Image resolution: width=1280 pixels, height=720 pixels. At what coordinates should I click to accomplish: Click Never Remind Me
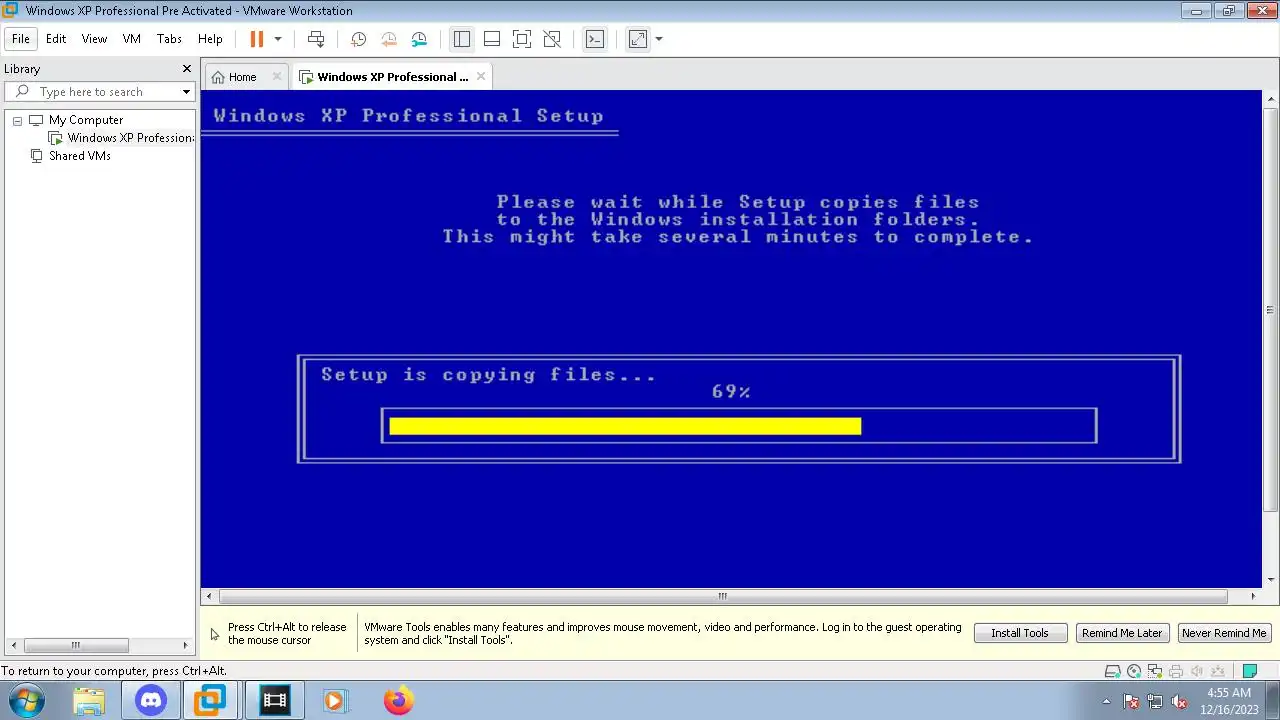(1224, 633)
